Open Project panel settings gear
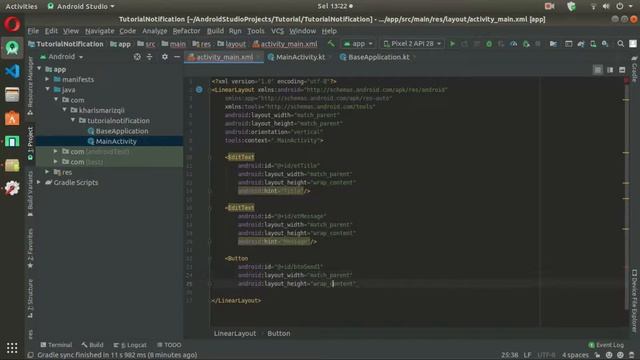Viewport: 640px width, 360px height. click(164, 57)
